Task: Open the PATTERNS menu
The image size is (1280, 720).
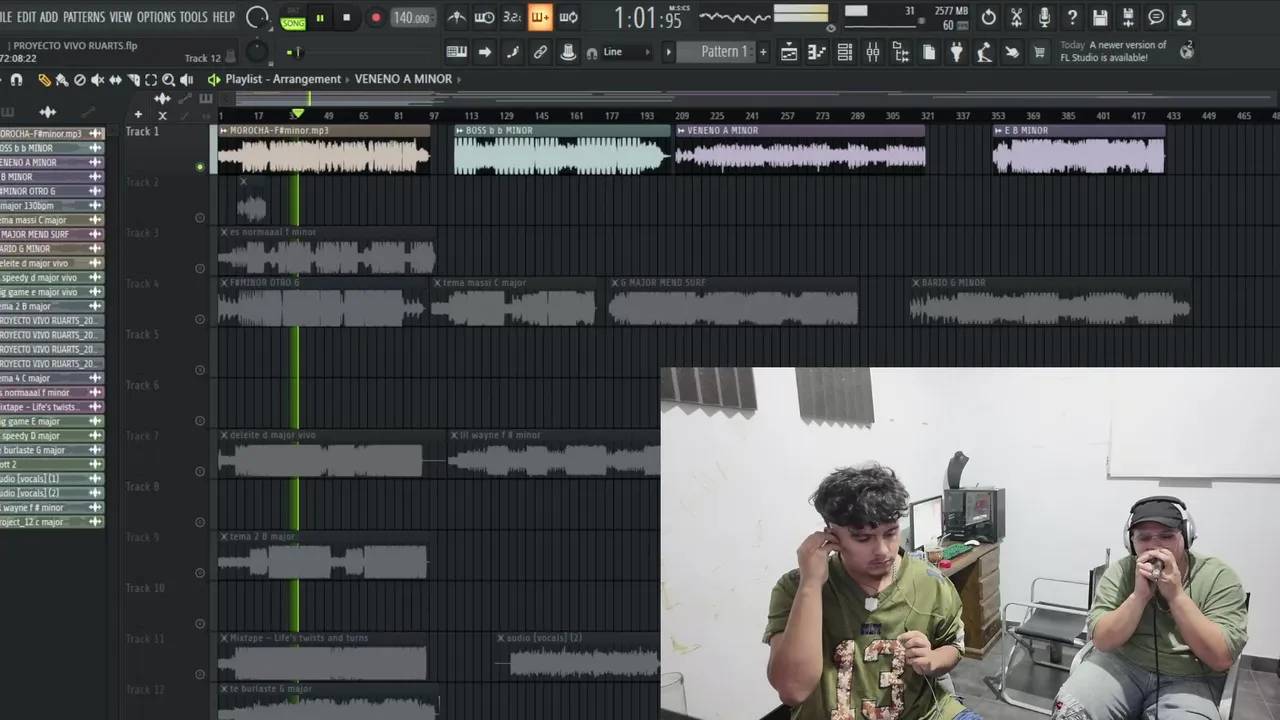Action: click(x=84, y=17)
